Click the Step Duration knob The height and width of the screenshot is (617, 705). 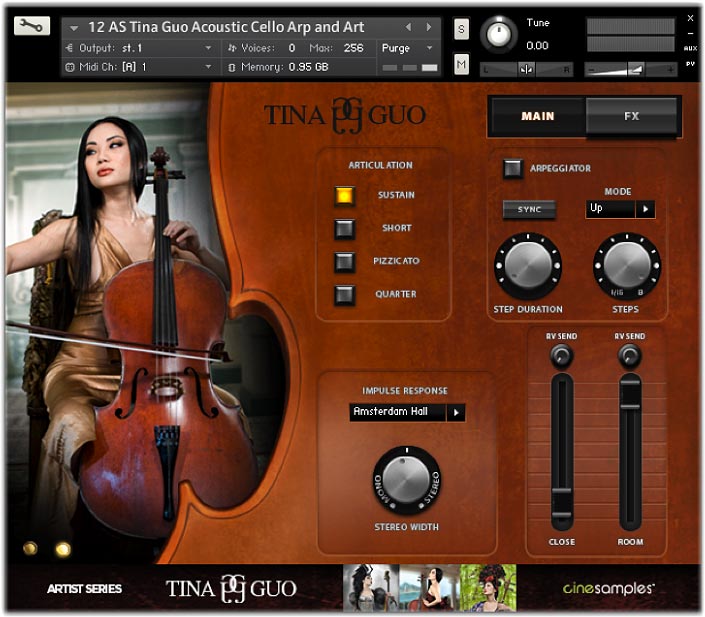[528, 265]
